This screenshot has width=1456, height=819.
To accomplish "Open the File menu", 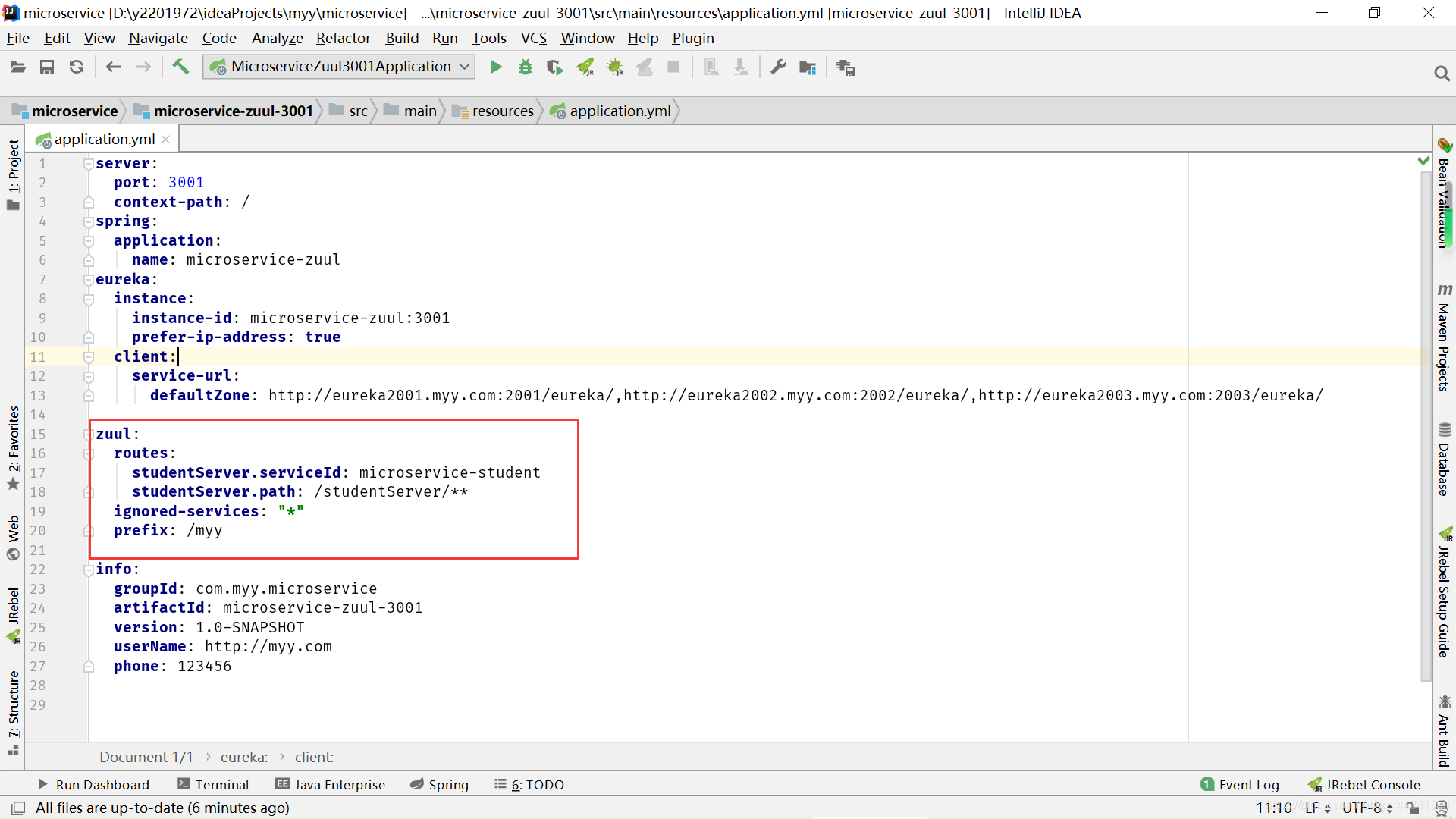I will [17, 38].
